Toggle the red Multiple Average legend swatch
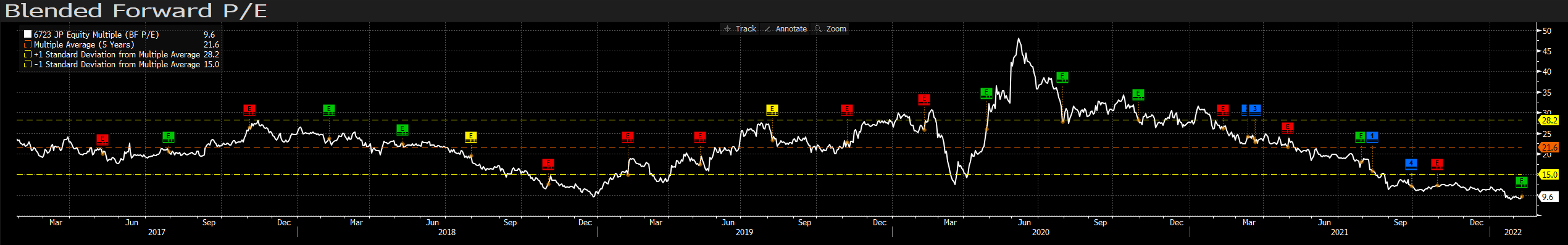Screen dimensions: 1568x245 (28, 44)
